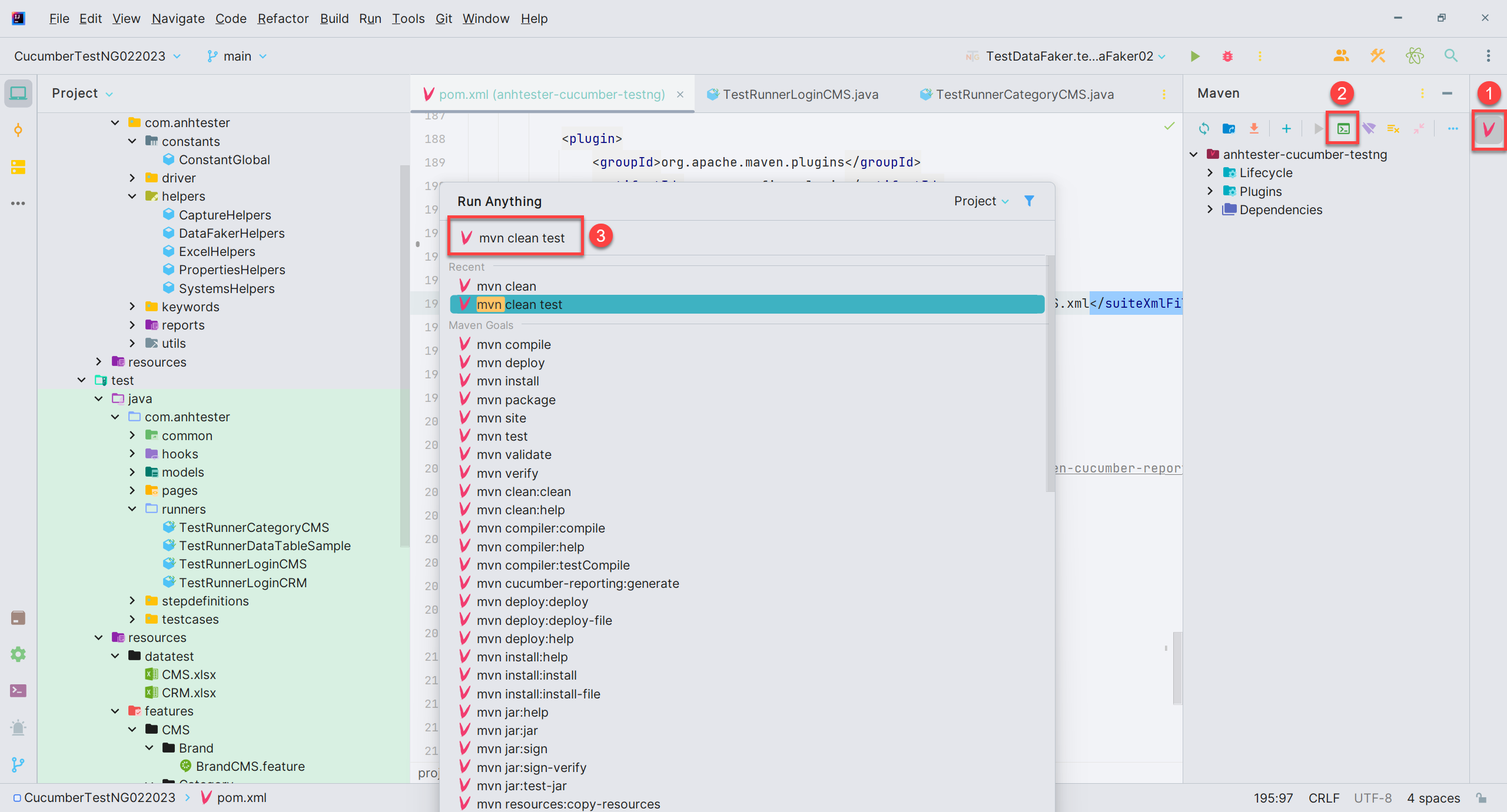Open the Search Everywhere magnifier icon

coord(1451,56)
